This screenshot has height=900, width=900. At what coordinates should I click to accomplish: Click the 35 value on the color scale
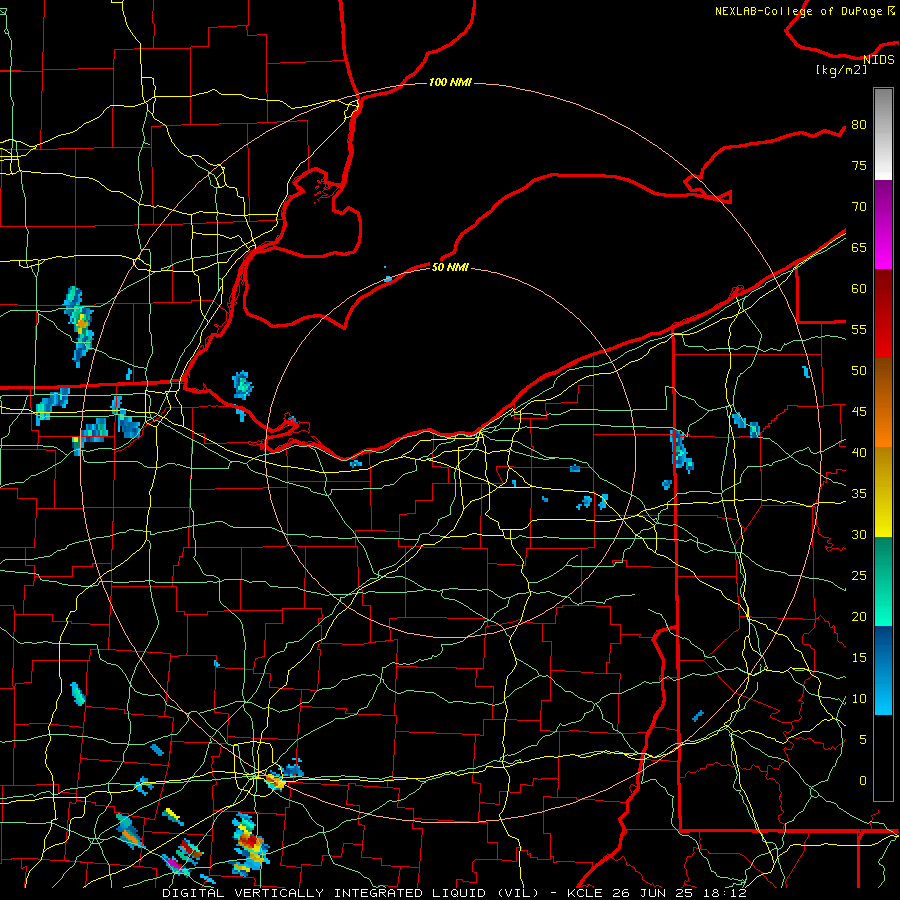coord(859,494)
